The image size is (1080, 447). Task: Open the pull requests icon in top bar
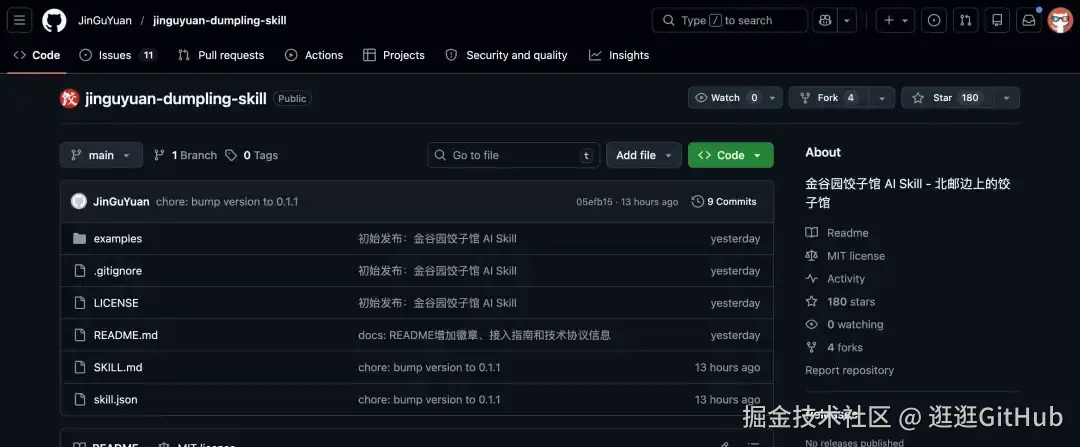pos(966,21)
